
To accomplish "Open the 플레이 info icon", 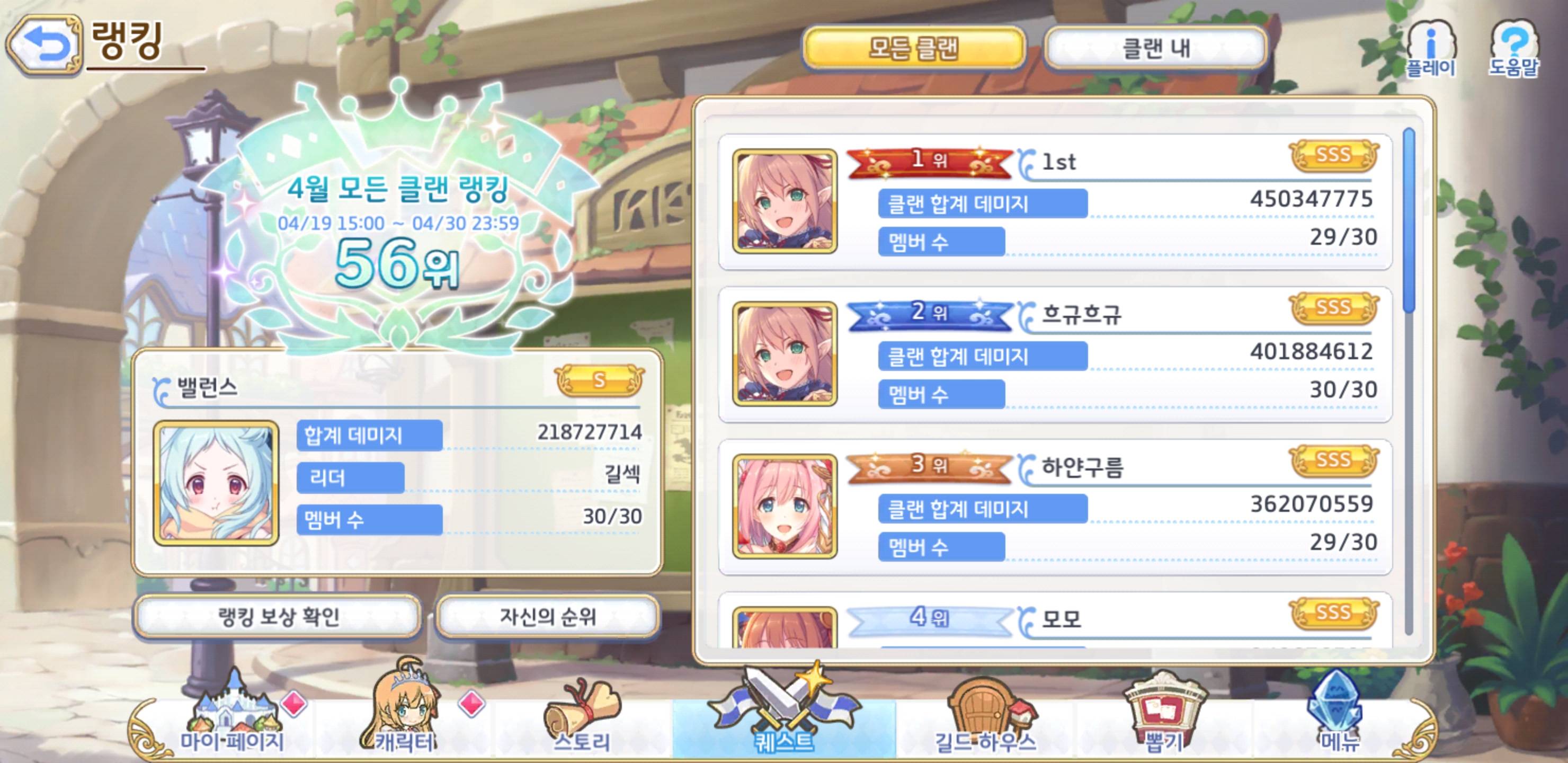I will pyautogui.click(x=1430, y=49).
